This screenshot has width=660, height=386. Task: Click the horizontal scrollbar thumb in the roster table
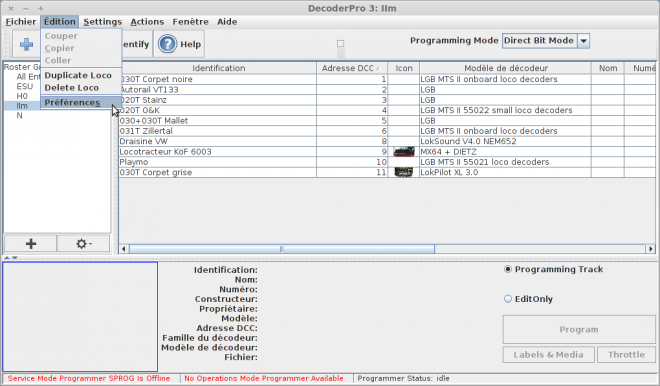[282, 249]
